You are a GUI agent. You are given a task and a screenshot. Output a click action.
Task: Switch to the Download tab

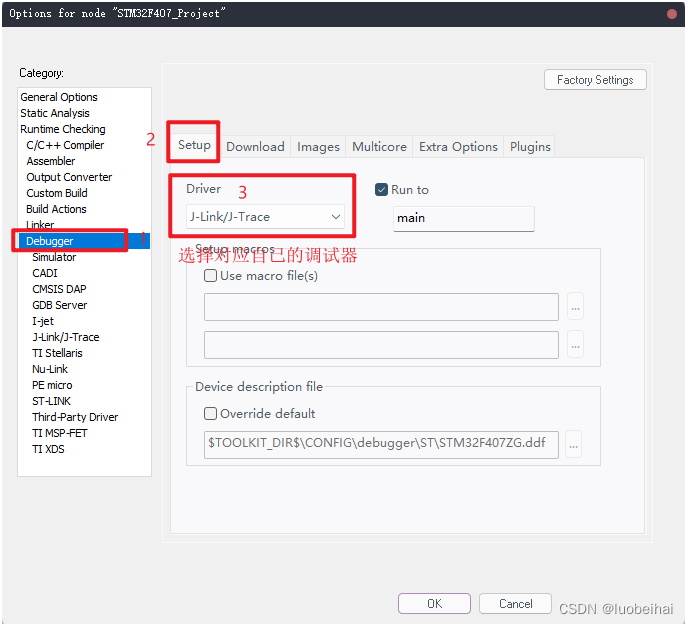coord(255,146)
